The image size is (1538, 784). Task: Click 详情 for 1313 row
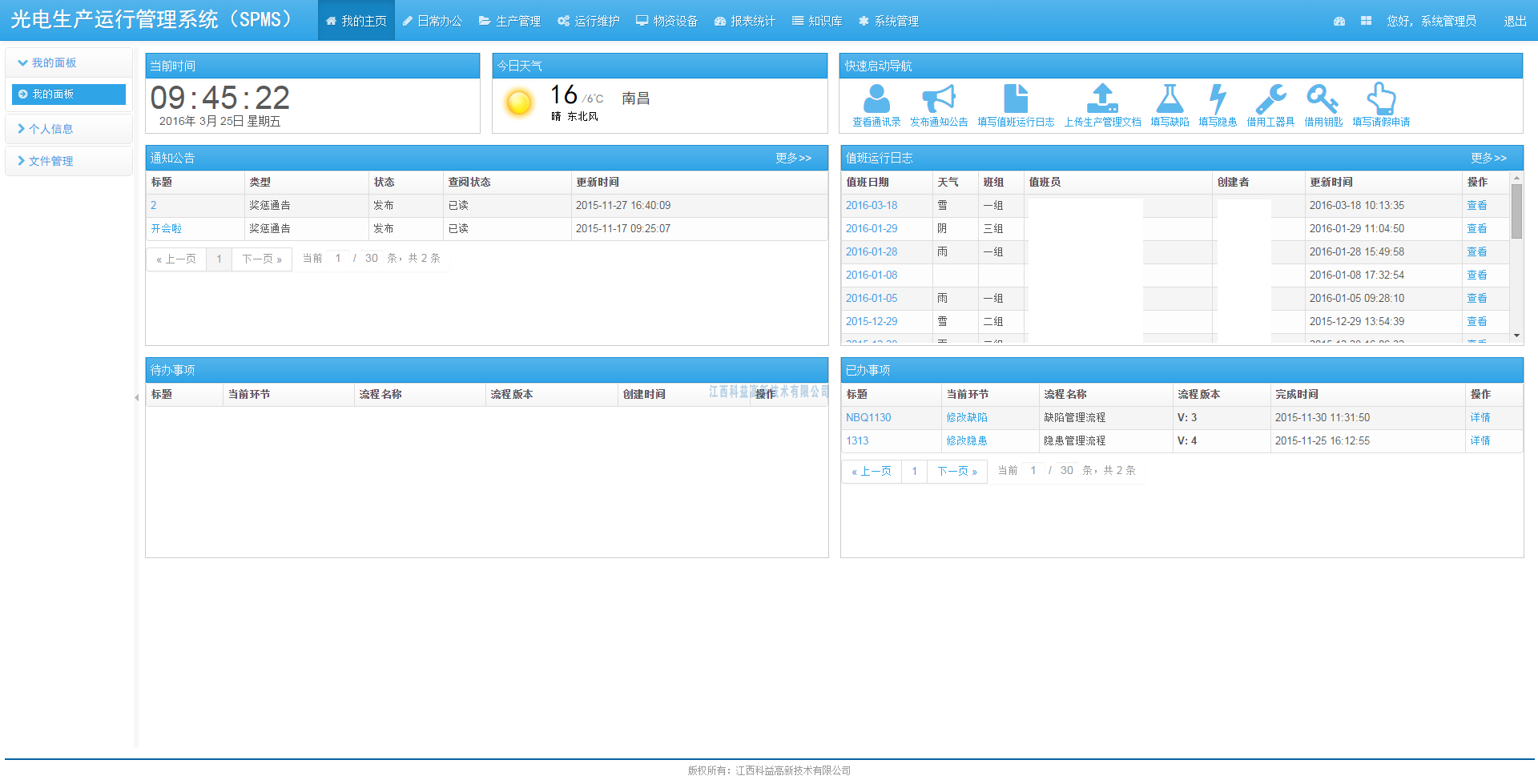pos(1480,440)
